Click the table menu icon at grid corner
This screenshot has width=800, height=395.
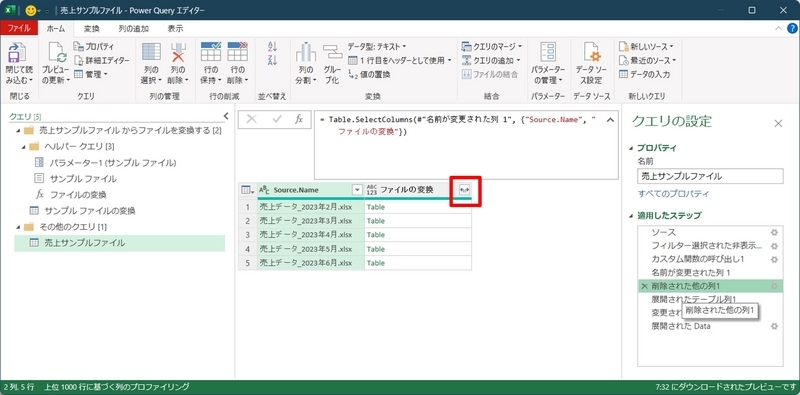click(x=247, y=190)
